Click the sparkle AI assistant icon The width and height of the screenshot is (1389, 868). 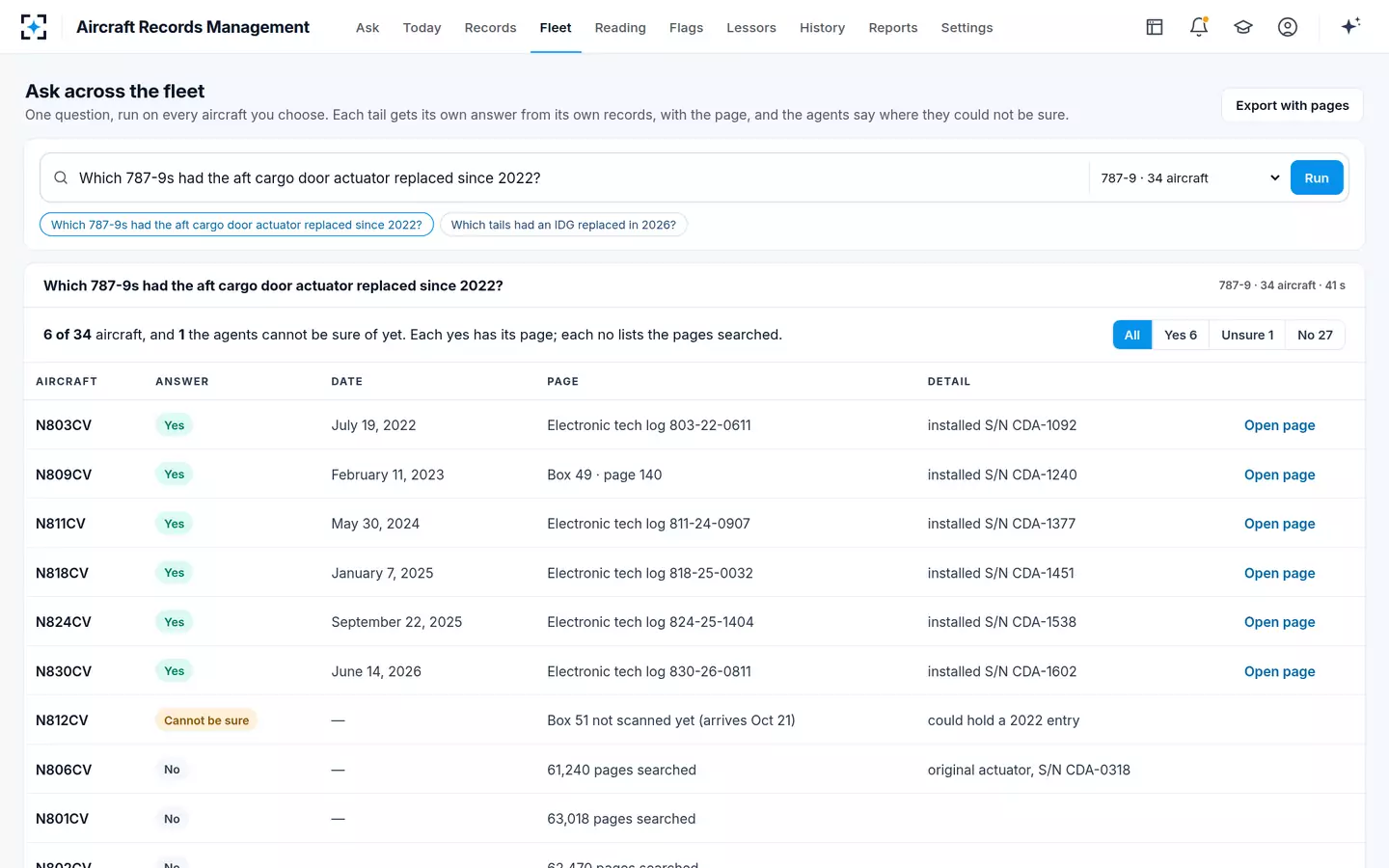point(1350,26)
